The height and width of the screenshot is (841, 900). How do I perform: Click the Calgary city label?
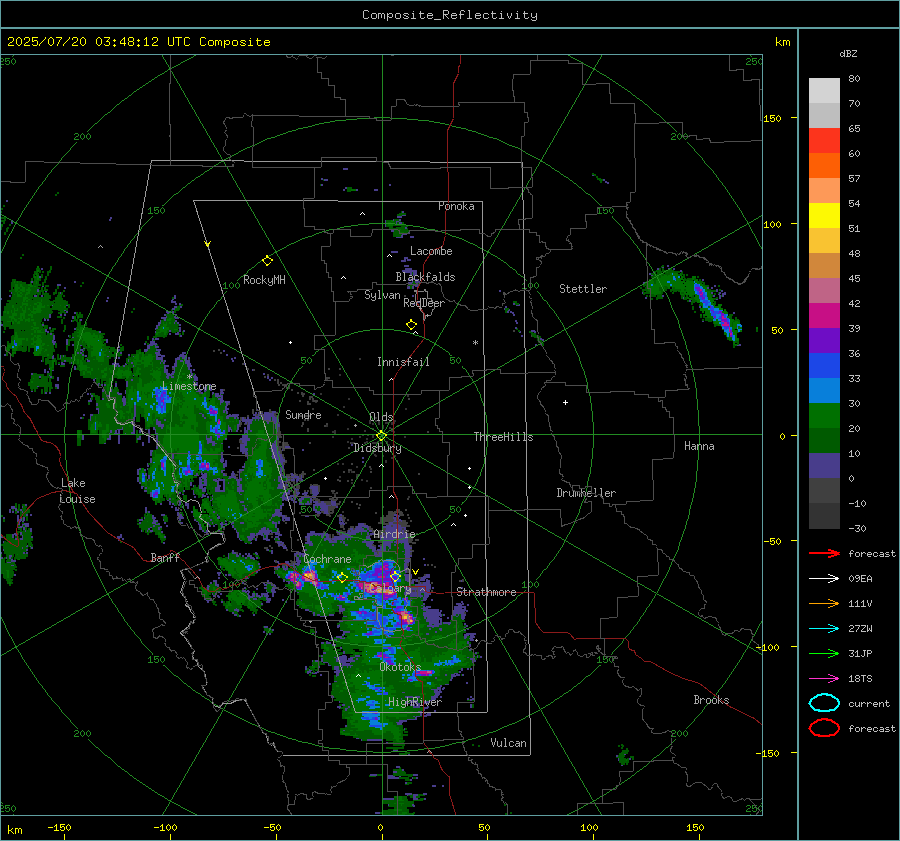coord(390,589)
